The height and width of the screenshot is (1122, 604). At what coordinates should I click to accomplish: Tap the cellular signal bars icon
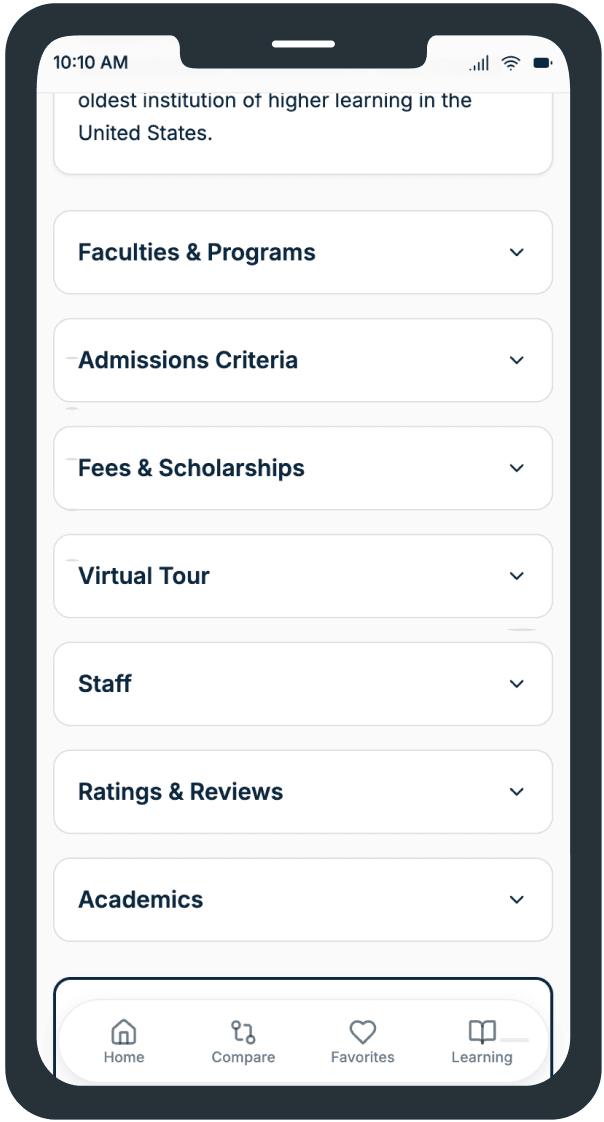coord(480,64)
